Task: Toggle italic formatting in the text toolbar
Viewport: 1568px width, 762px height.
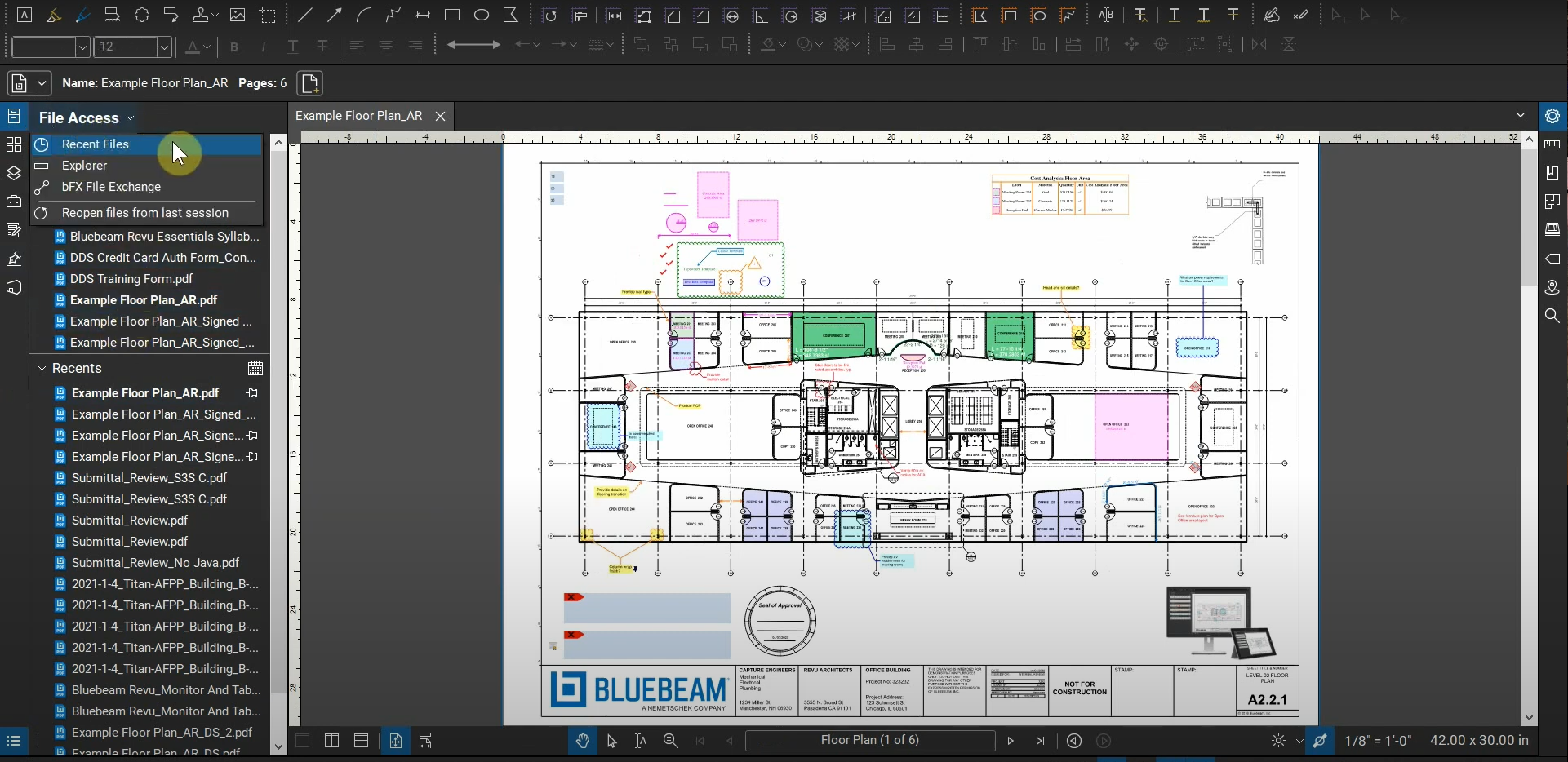Action: click(264, 47)
